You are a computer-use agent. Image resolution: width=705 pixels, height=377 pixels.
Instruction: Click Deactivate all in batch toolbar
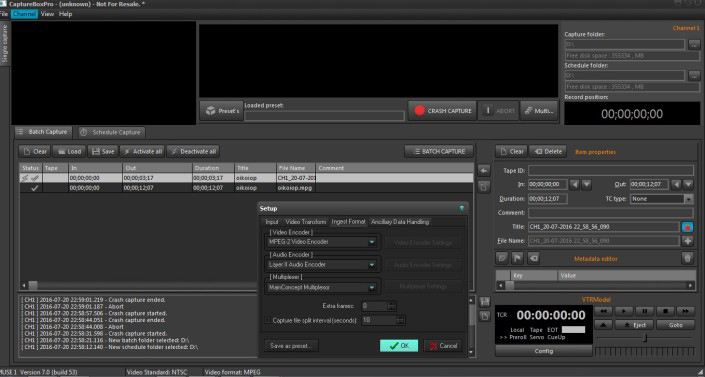193,152
